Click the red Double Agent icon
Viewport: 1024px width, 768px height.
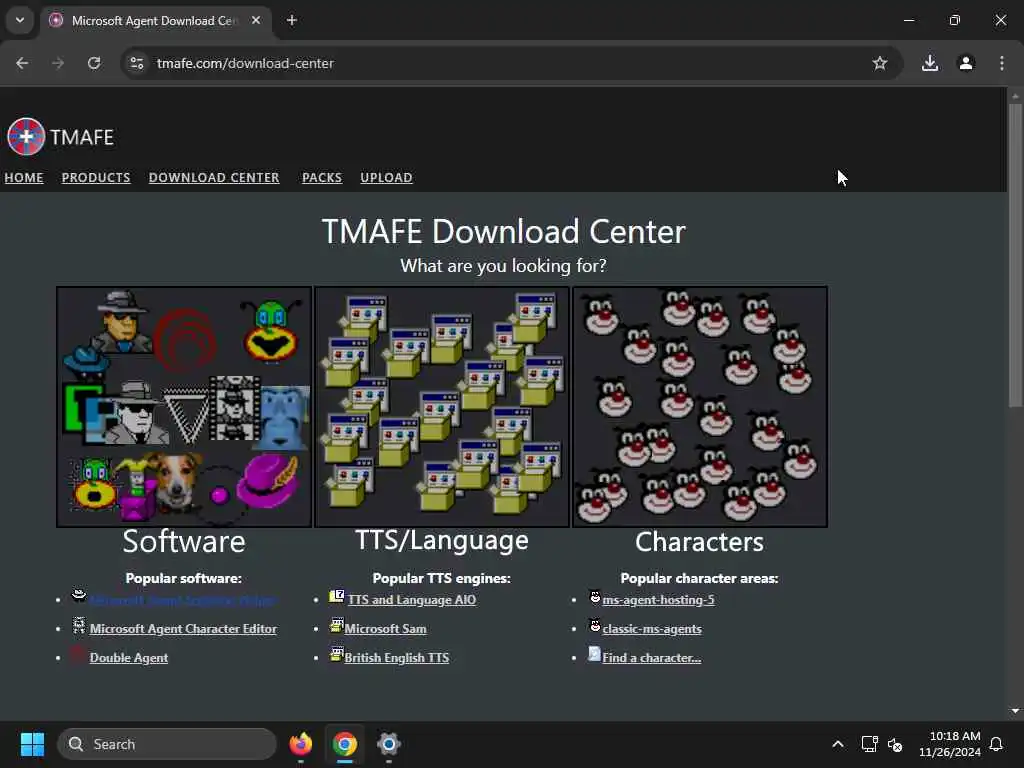78,655
